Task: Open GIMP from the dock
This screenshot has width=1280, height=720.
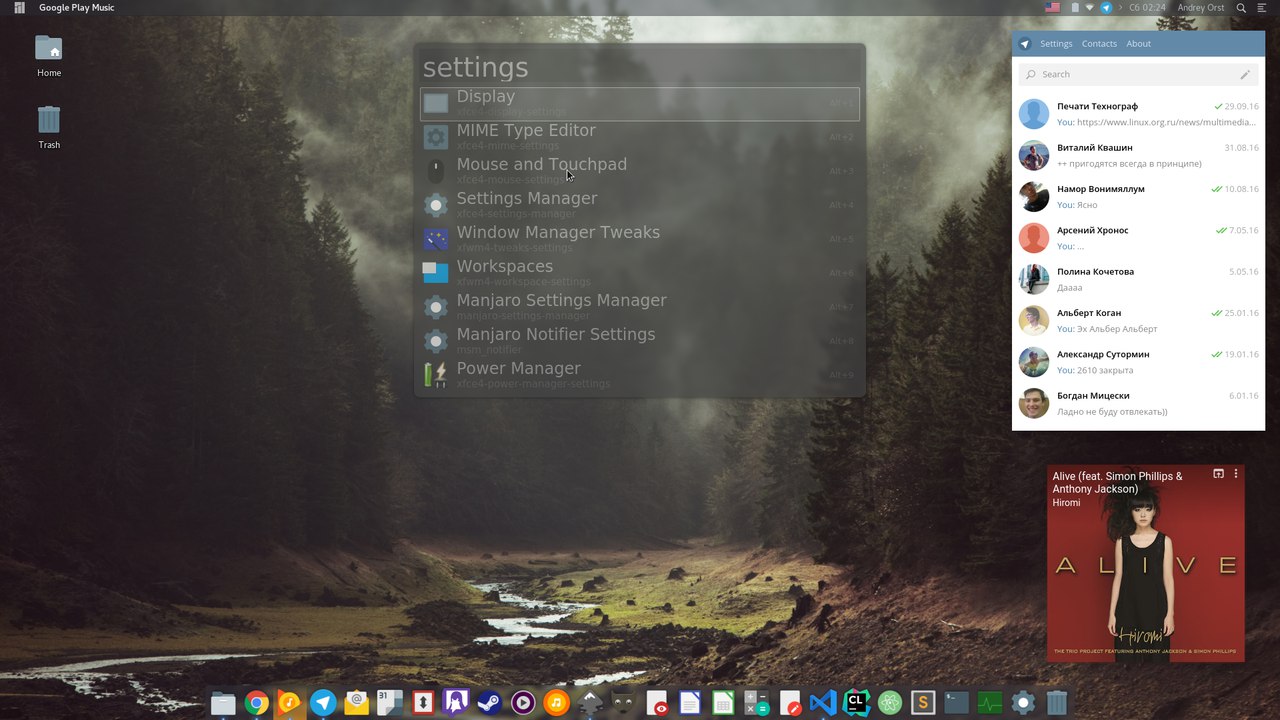Action: click(x=623, y=702)
